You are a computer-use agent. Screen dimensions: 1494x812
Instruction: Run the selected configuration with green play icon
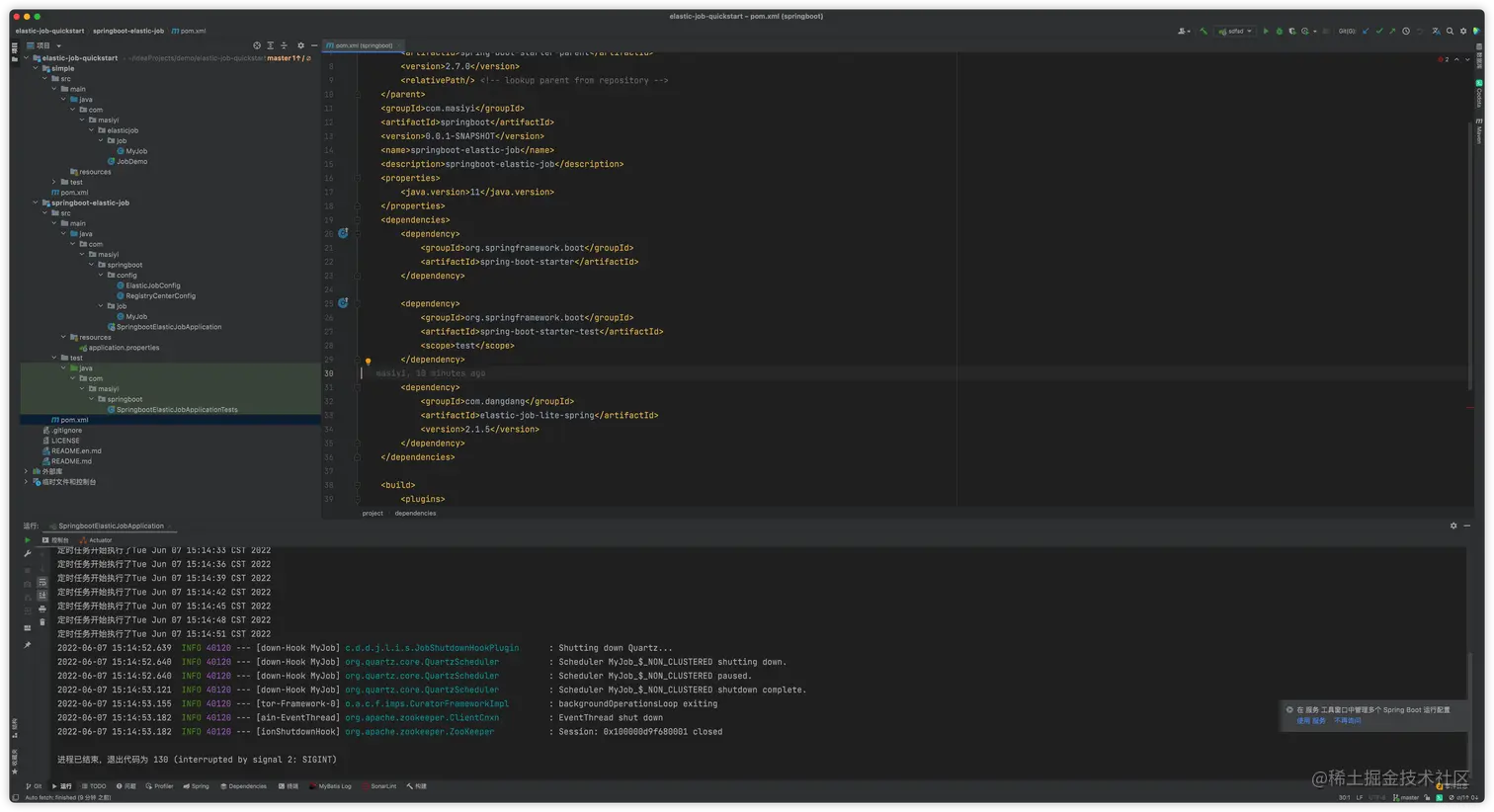pyautogui.click(x=1266, y=32)
